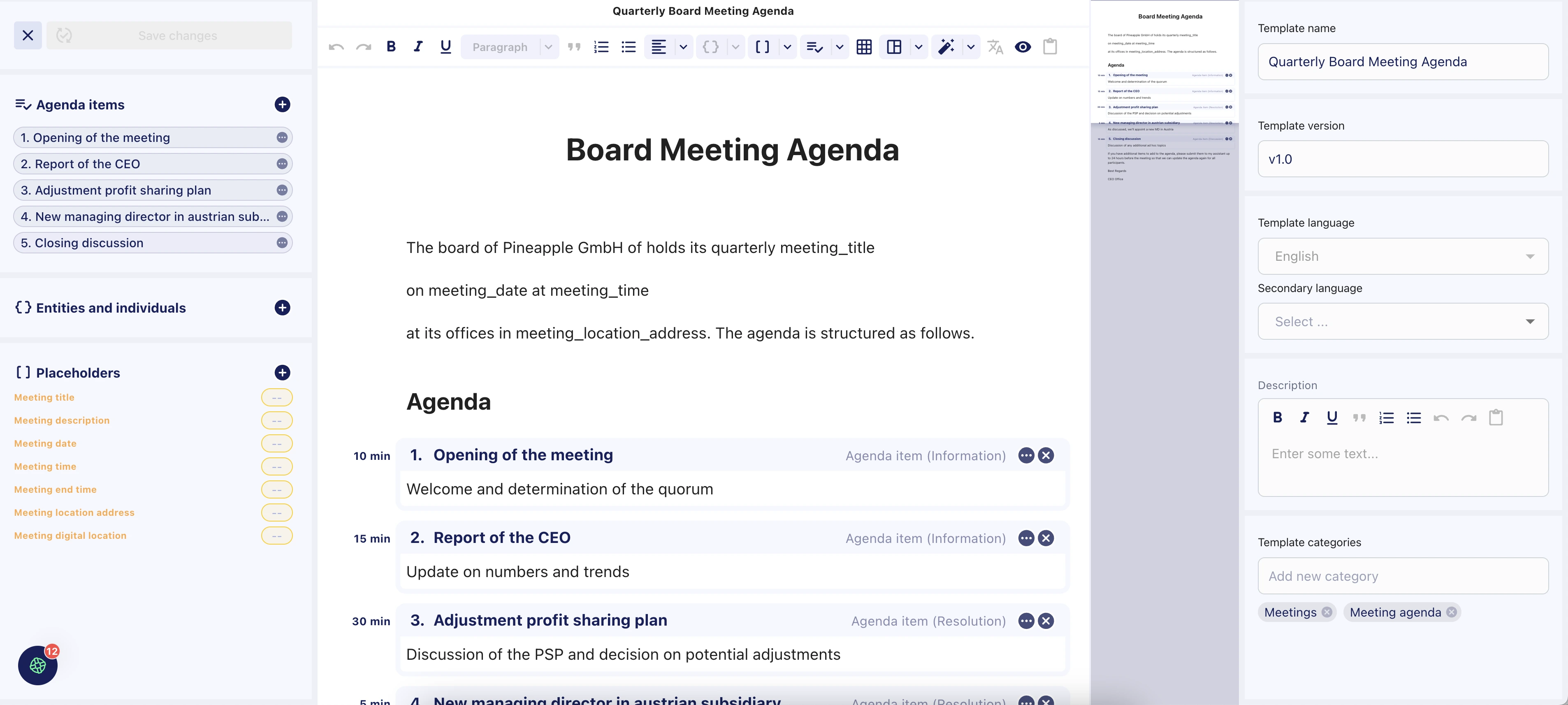1568x705 pixels.
Task: Remove the Meeting agenda category tag
Action: click(1452, 612)
